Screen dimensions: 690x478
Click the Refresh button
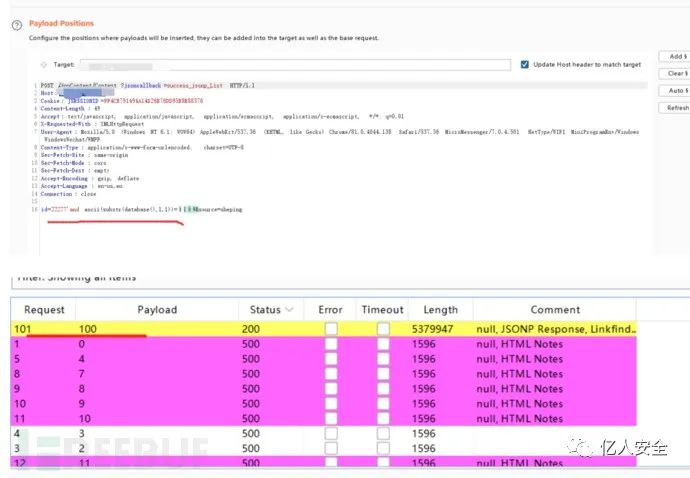[676, 108]
